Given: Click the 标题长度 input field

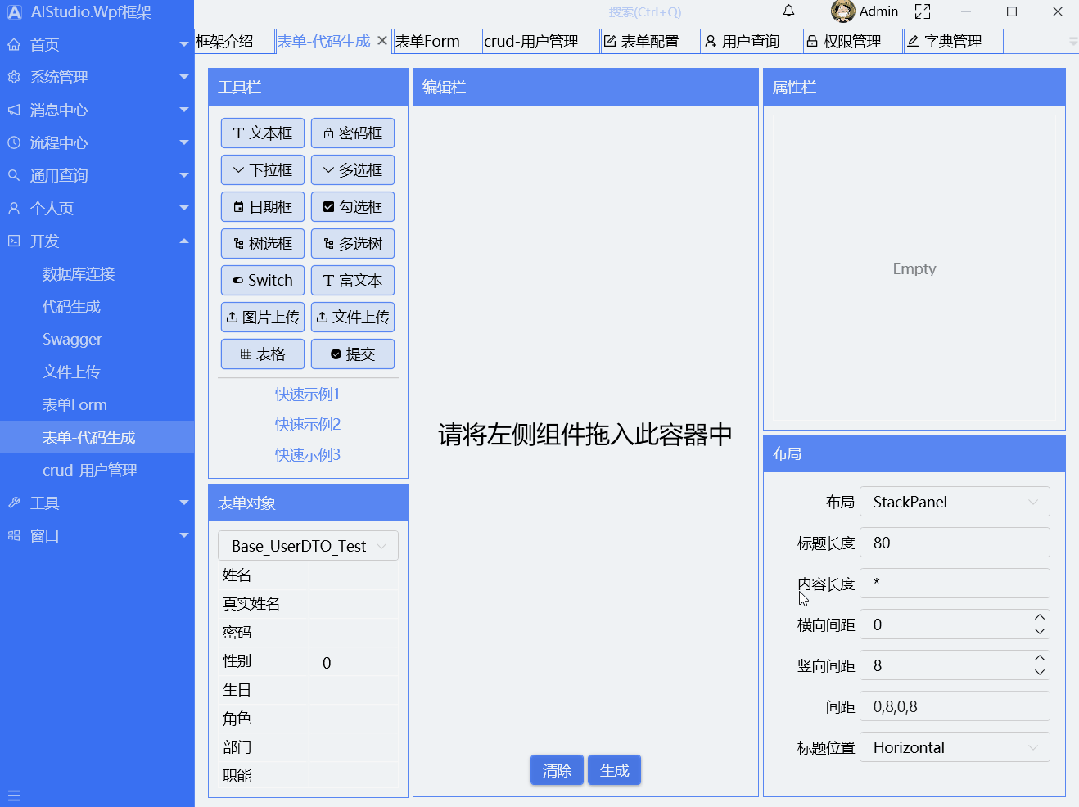Looking at the screenshot, I should coord(955,543).
